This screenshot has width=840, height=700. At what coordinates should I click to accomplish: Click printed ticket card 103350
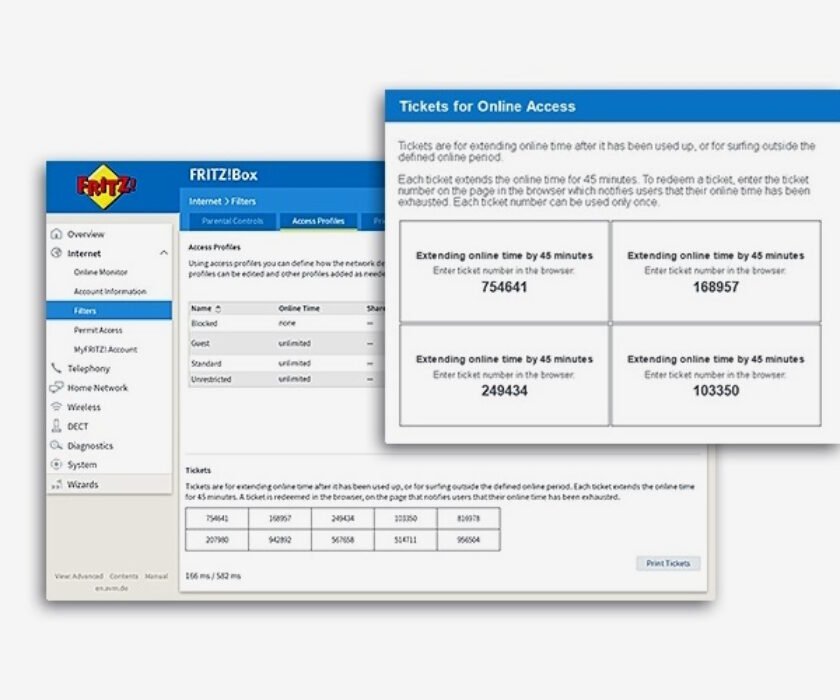click(716, 375)
